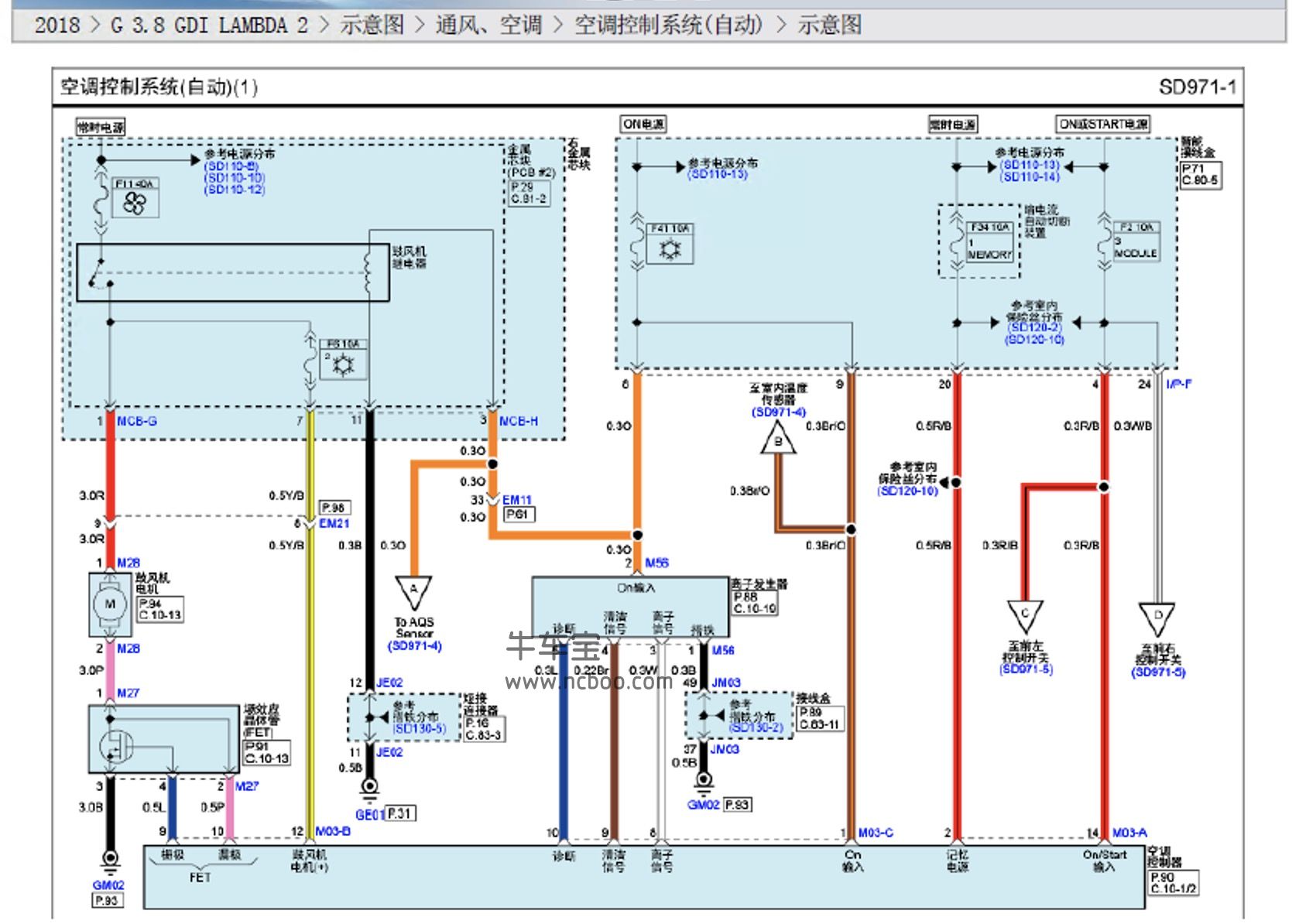Click triangle connector D
Viewport: 1299px width, 924px height.
(x=1157, y=618)
